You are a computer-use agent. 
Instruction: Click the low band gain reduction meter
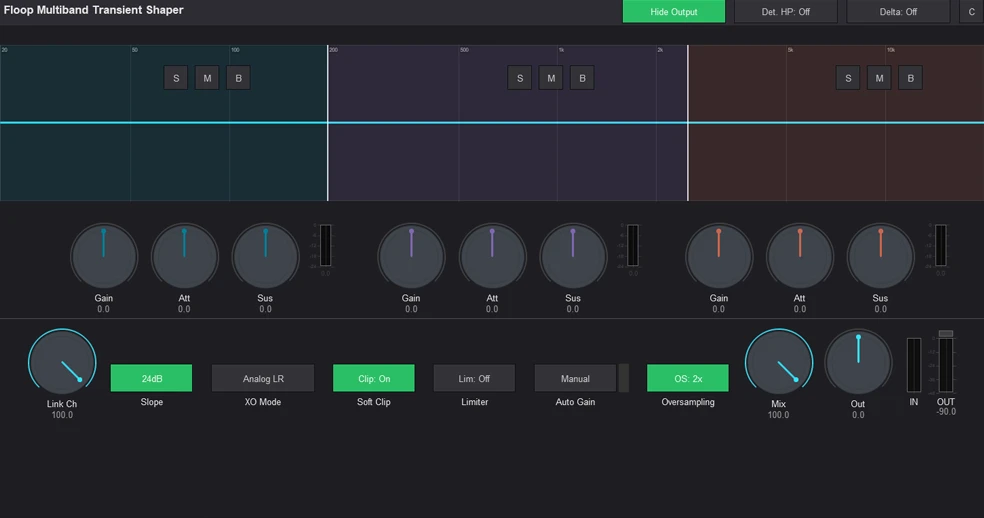pos(325,245)
